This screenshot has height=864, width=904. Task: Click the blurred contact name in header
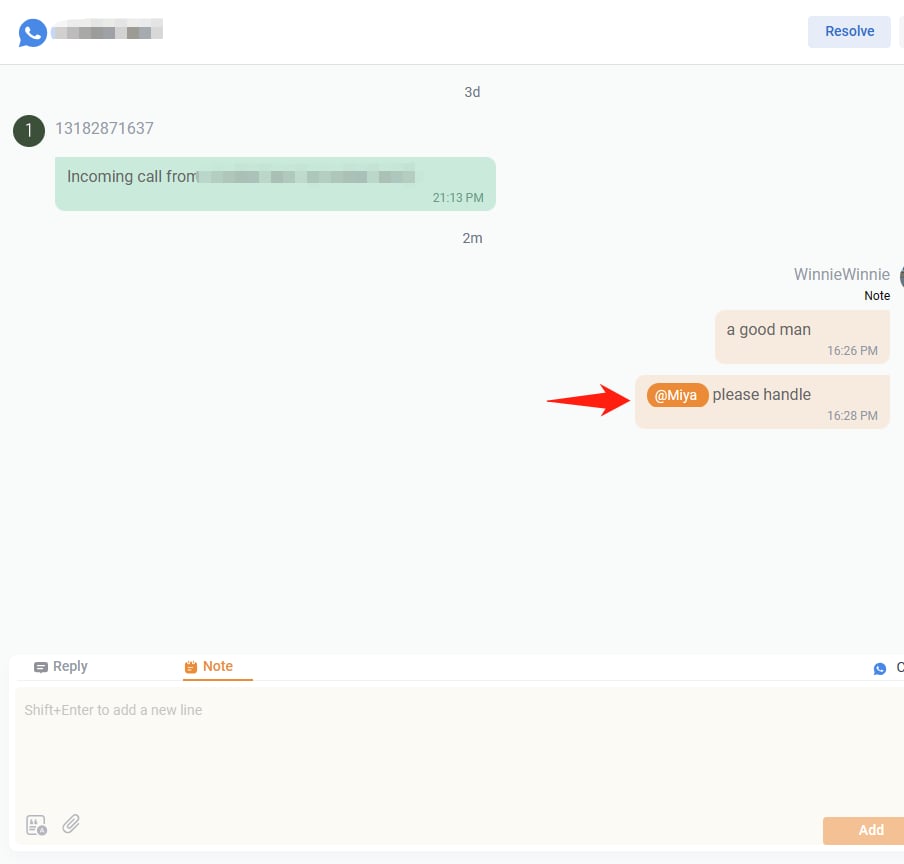point(107,32)
